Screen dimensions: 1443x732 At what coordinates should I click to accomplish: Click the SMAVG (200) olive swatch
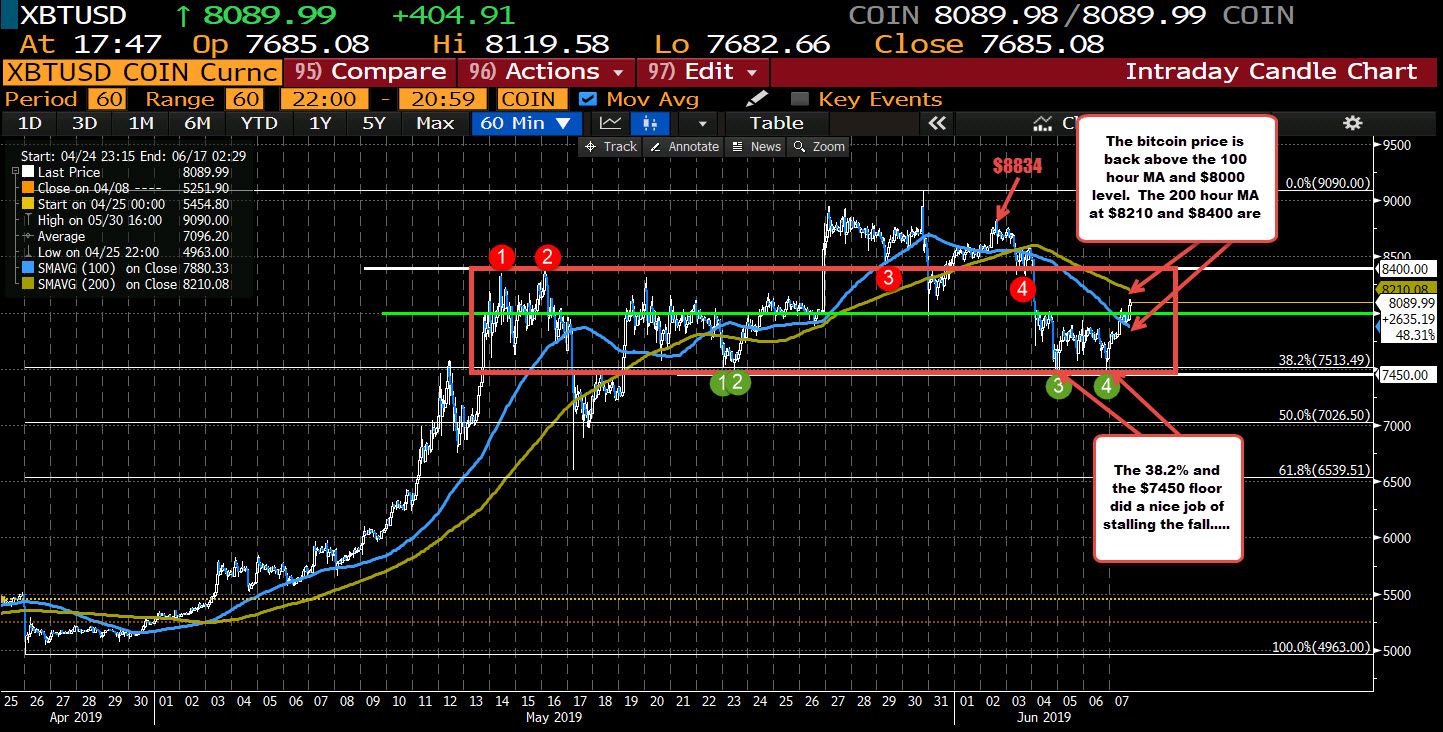point(26,283)
